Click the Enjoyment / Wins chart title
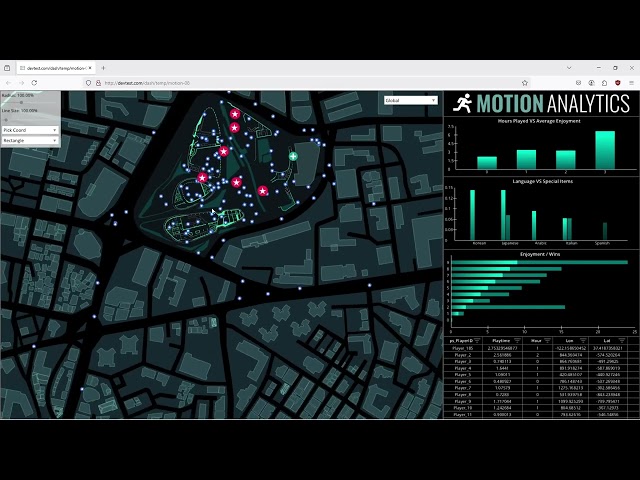The height and width of the screenshot is (480, 640). [540, 254]
